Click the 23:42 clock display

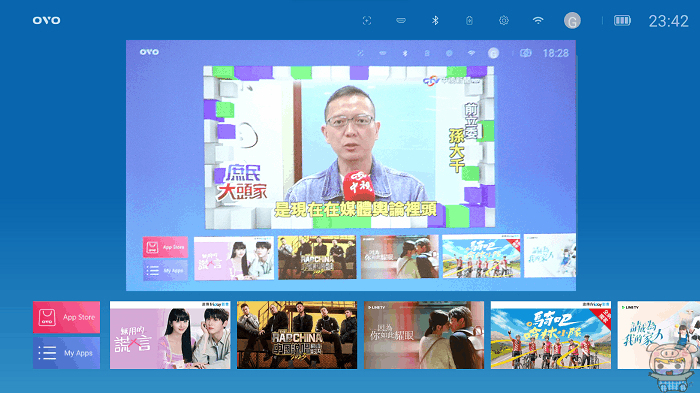click(668, 21)
